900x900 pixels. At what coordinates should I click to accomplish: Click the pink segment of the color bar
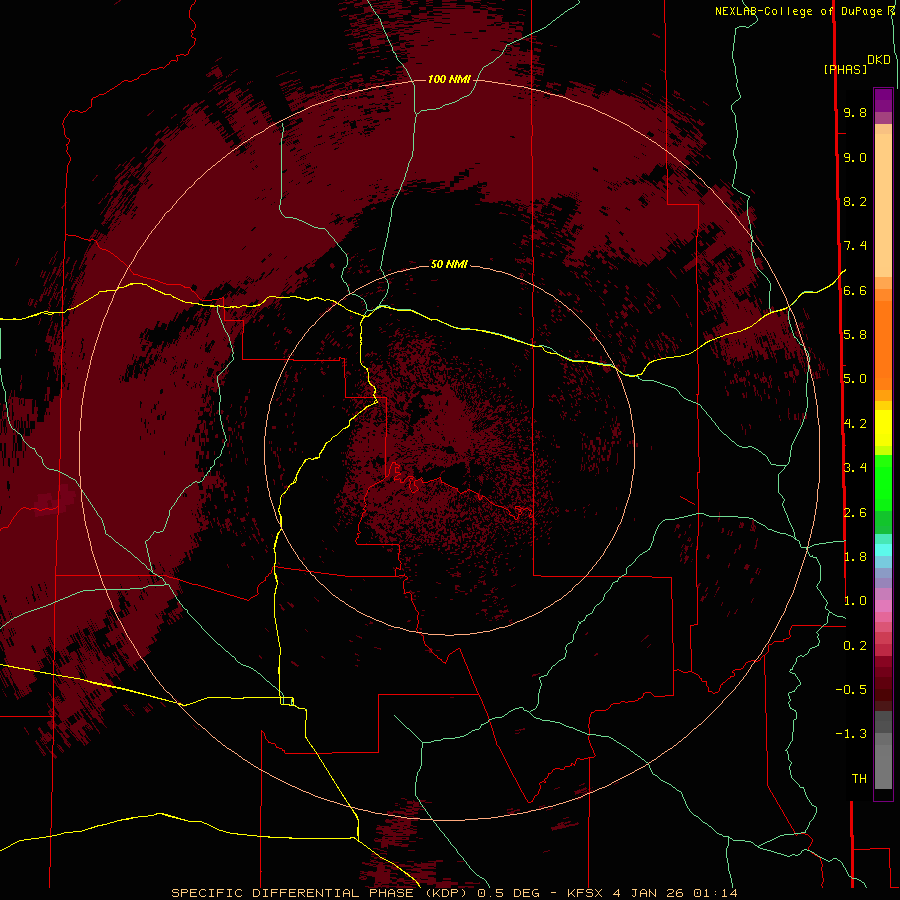pos(883,606)
